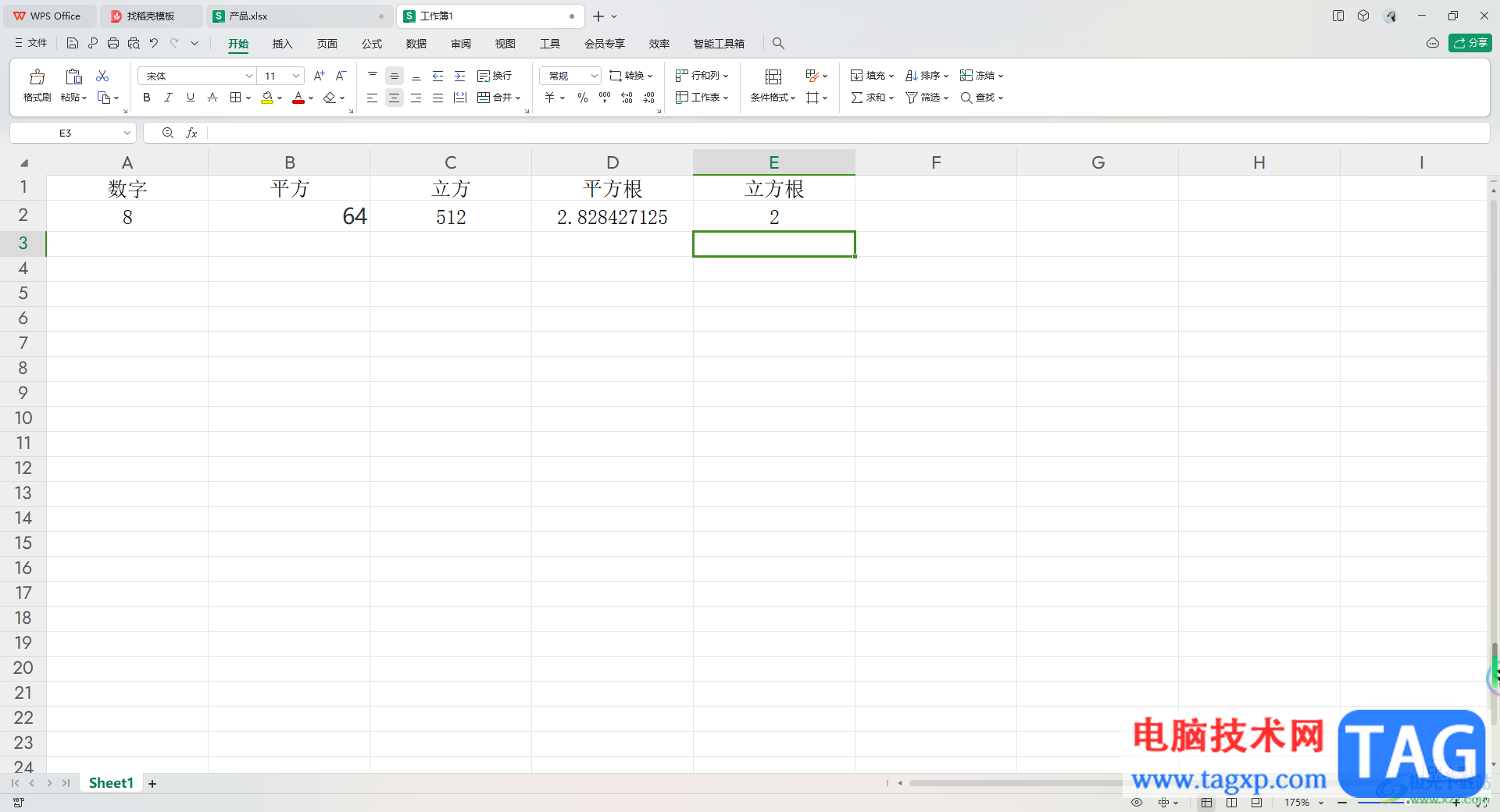Open the Formulas (公式) ribbon tab

(372, 44)
